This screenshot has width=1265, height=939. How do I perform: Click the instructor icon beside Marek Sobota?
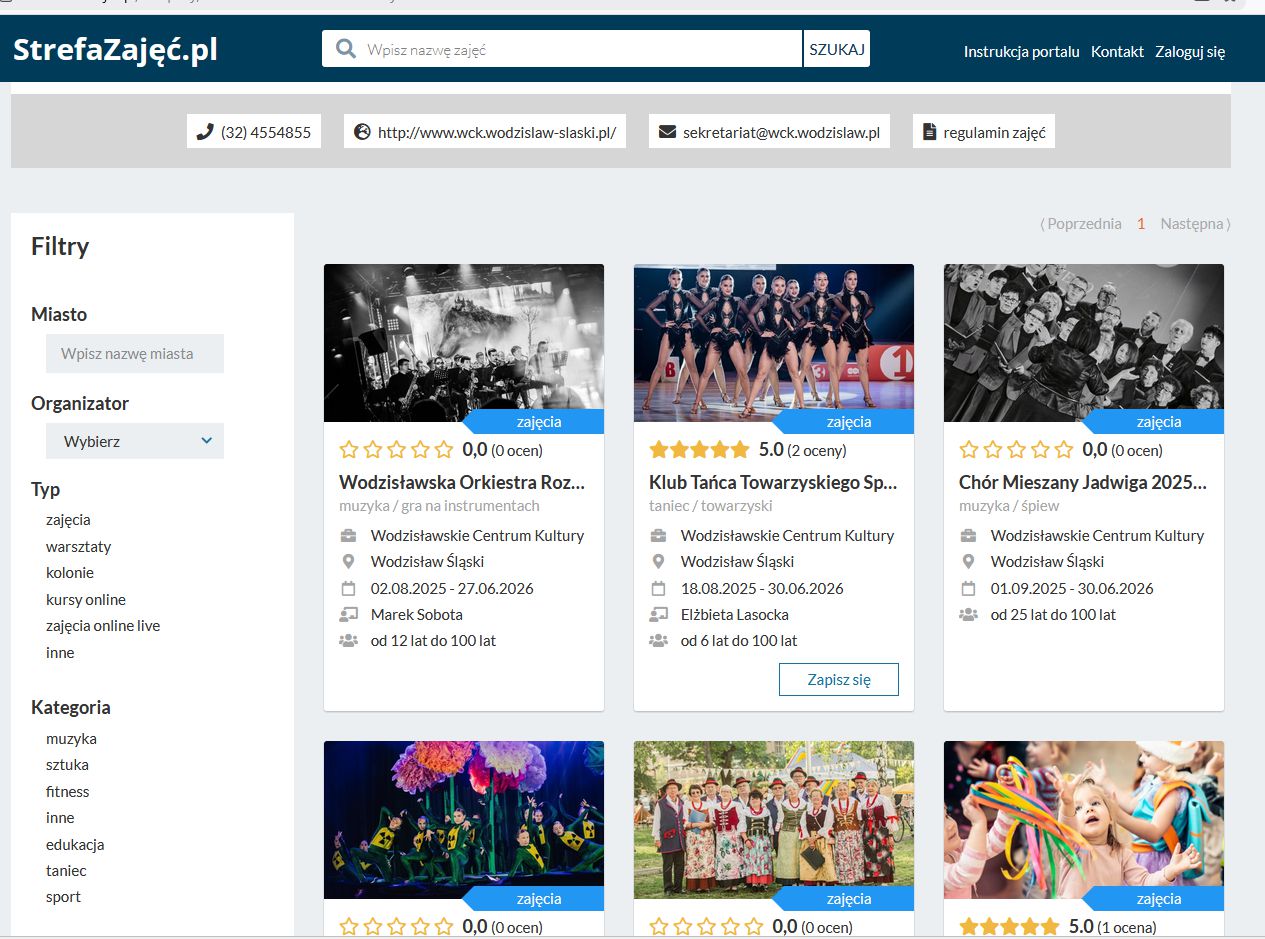coord(348,614)
